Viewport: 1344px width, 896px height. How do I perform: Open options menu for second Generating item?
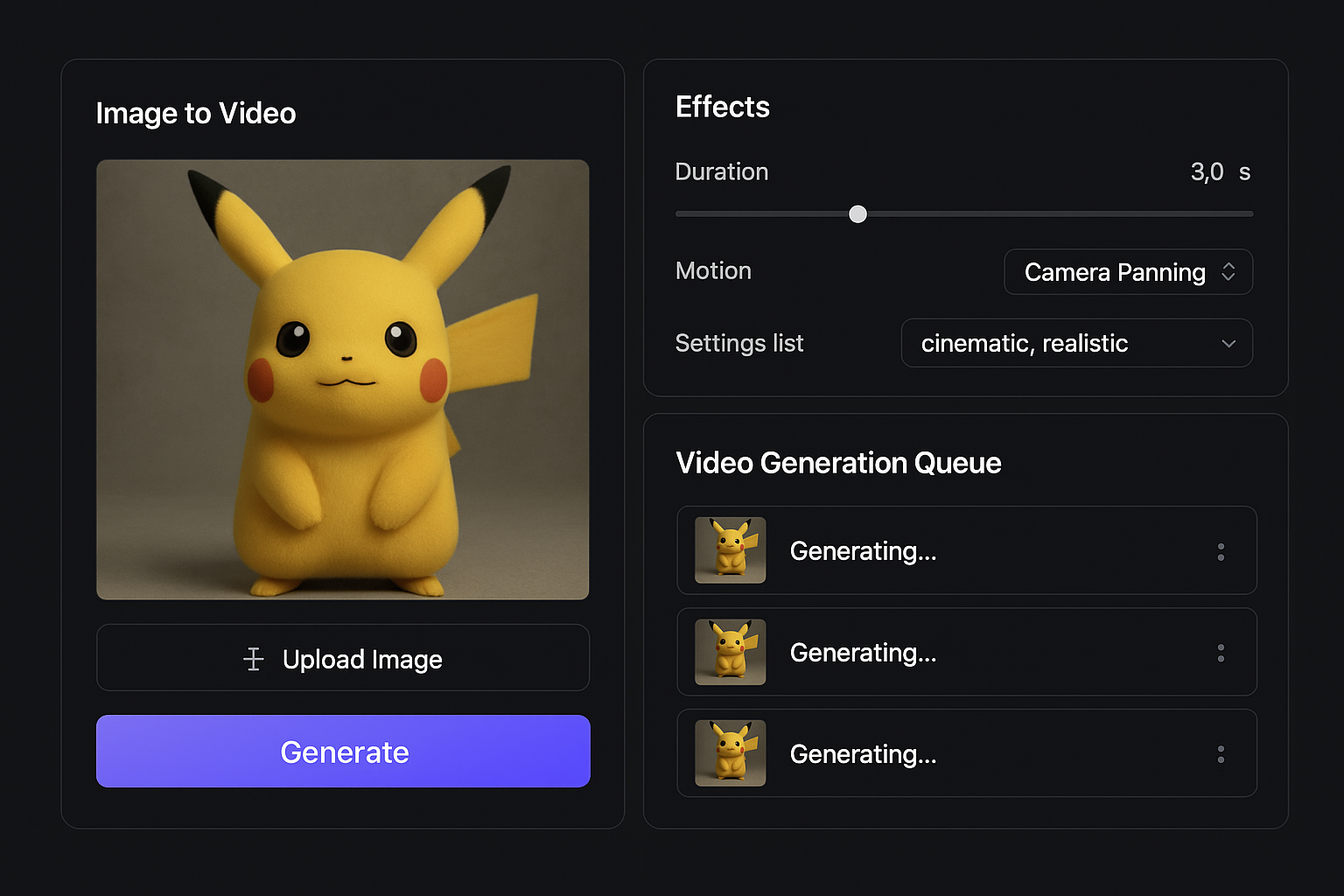1221,654
